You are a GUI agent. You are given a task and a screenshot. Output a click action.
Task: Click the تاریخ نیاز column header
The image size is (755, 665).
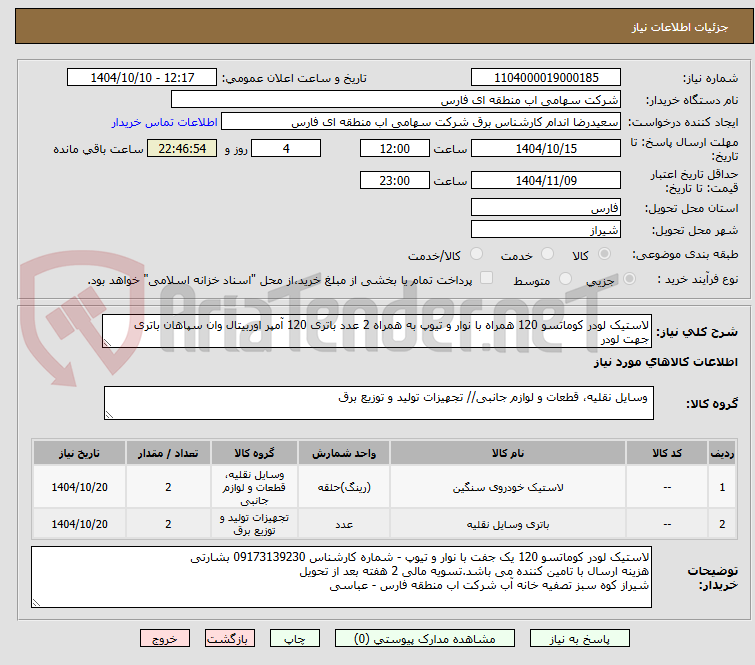[79, 453]
